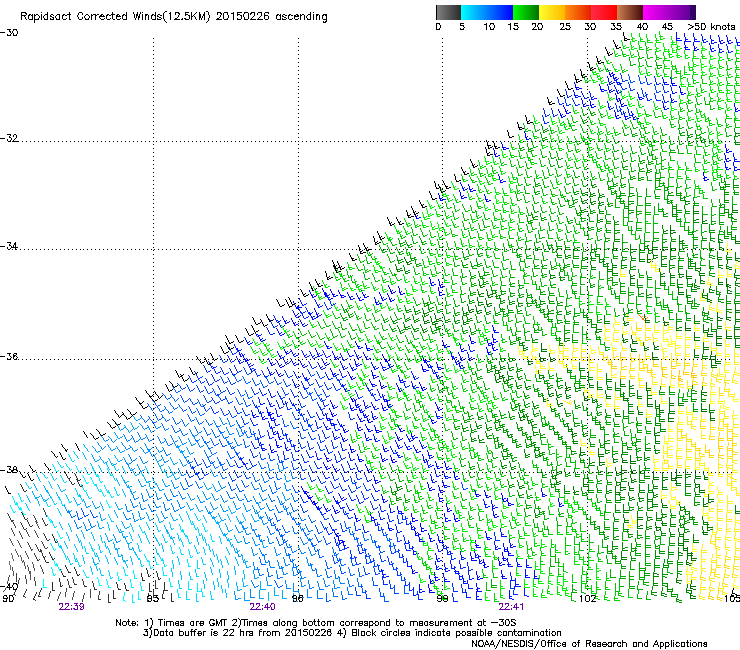Click the green 15-20 knots legend swatch
The width and height of the screenshot is (740, 650).
pyautogui.click(x=526, y=12)
